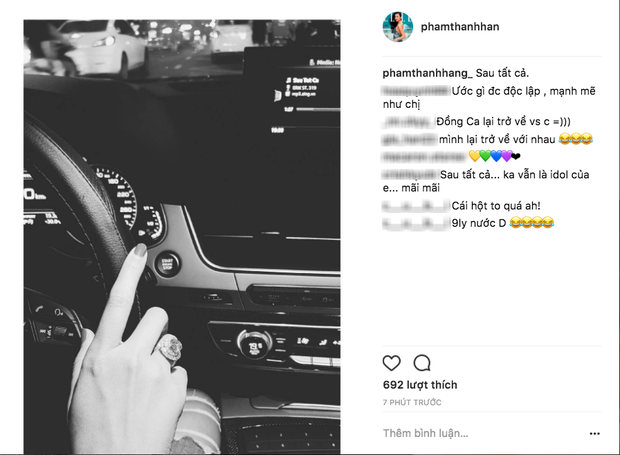Click the 'Sau tất cả.' caption text

click(x=502, y=73)
